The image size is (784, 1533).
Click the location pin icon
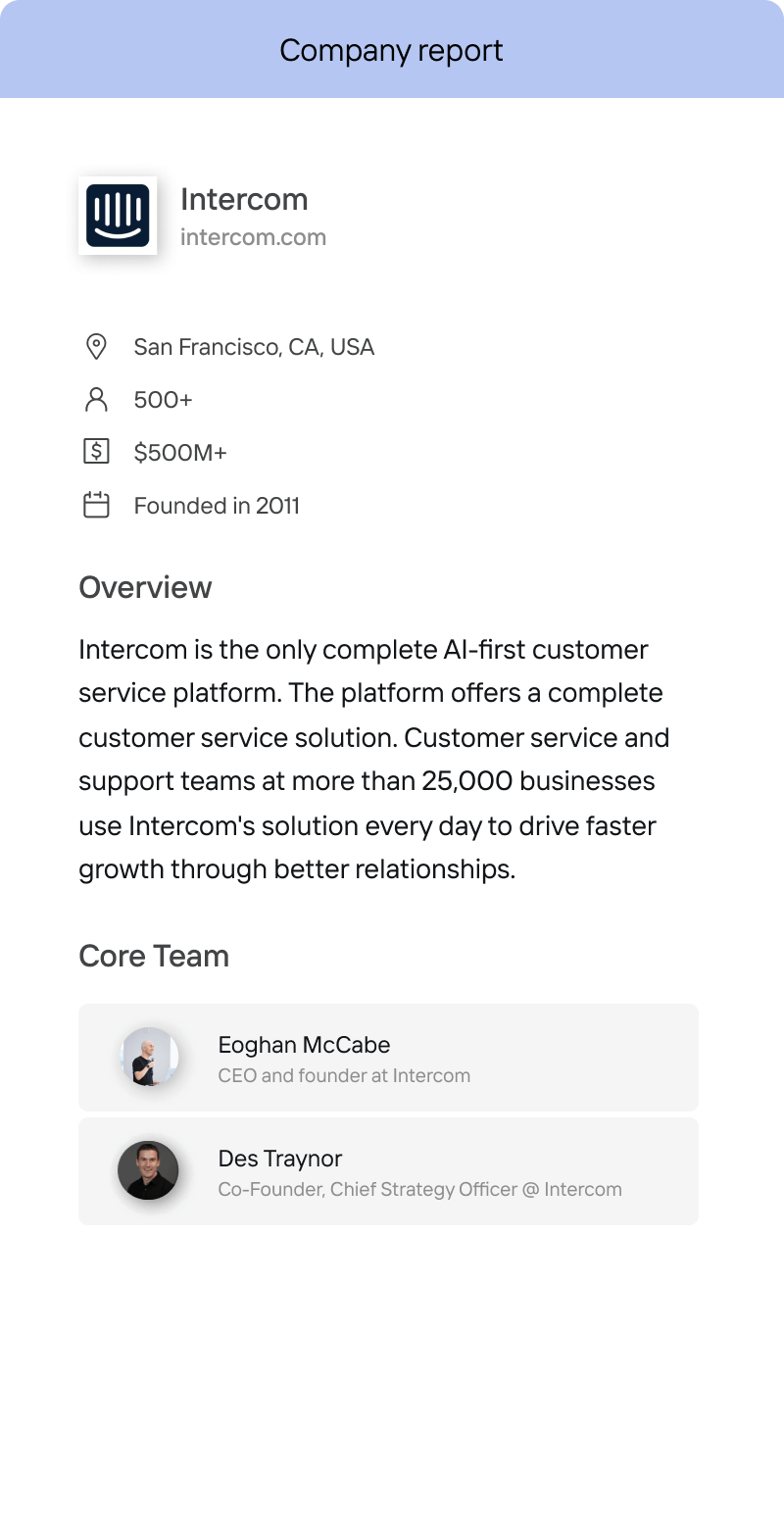(x=96, y=346)
